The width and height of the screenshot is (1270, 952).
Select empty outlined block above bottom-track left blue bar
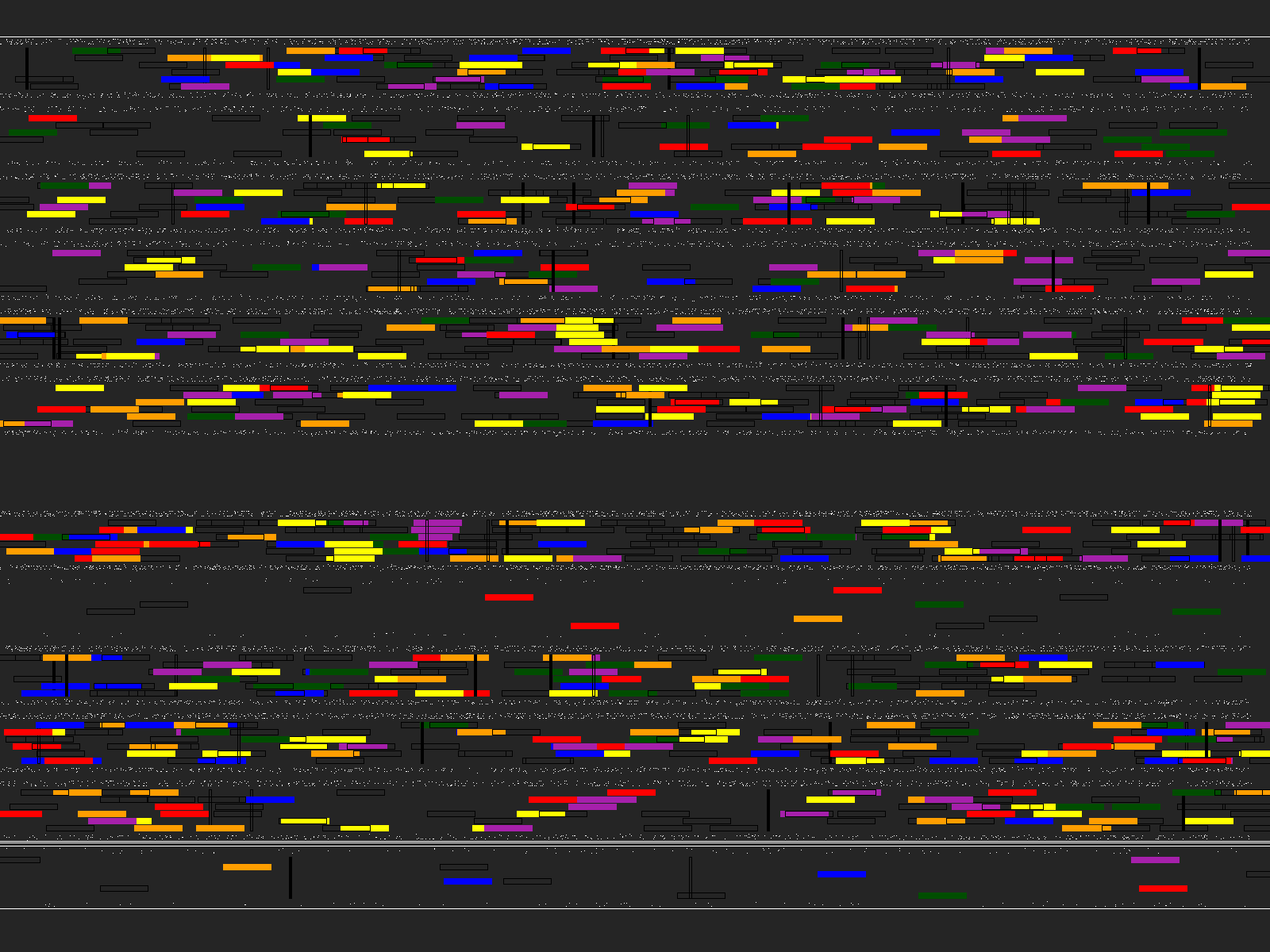click(x=464, y=867)
